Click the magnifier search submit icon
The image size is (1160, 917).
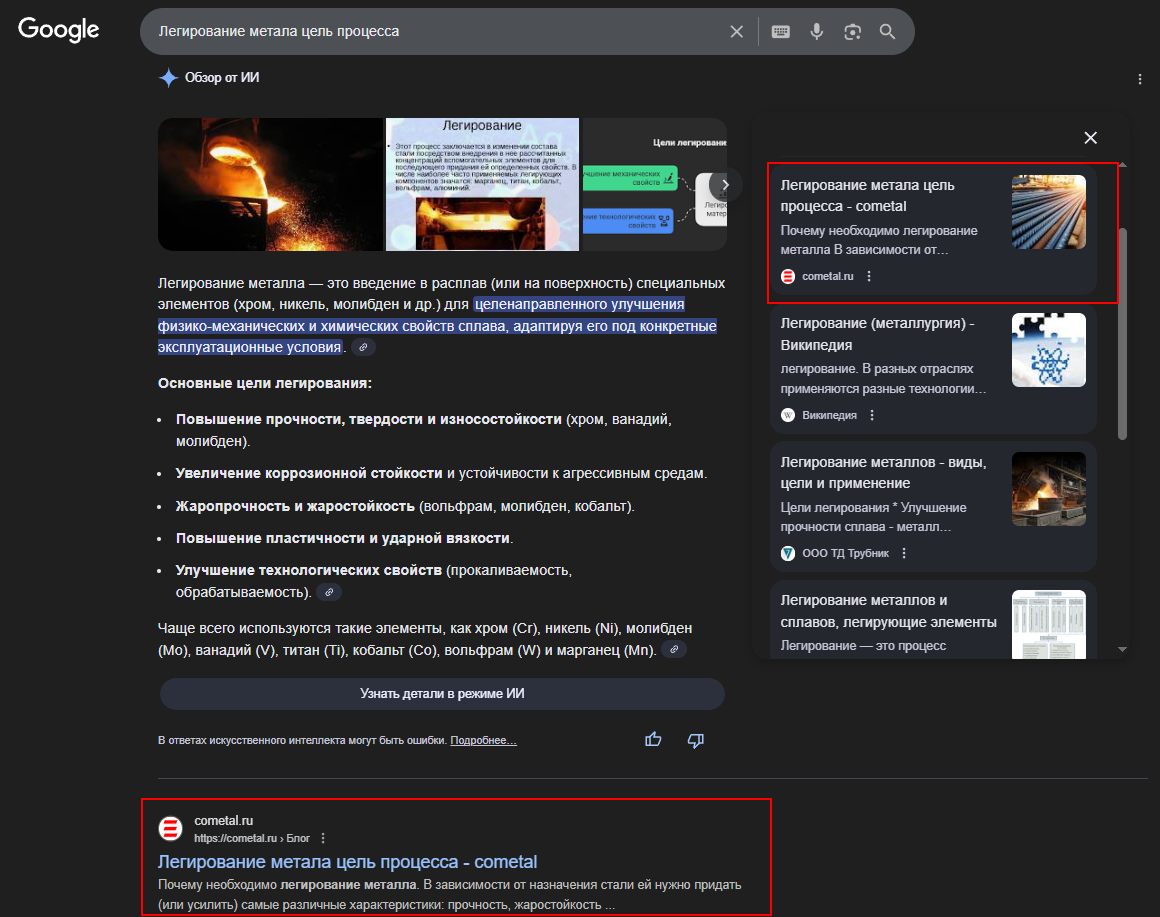[887, 32]
